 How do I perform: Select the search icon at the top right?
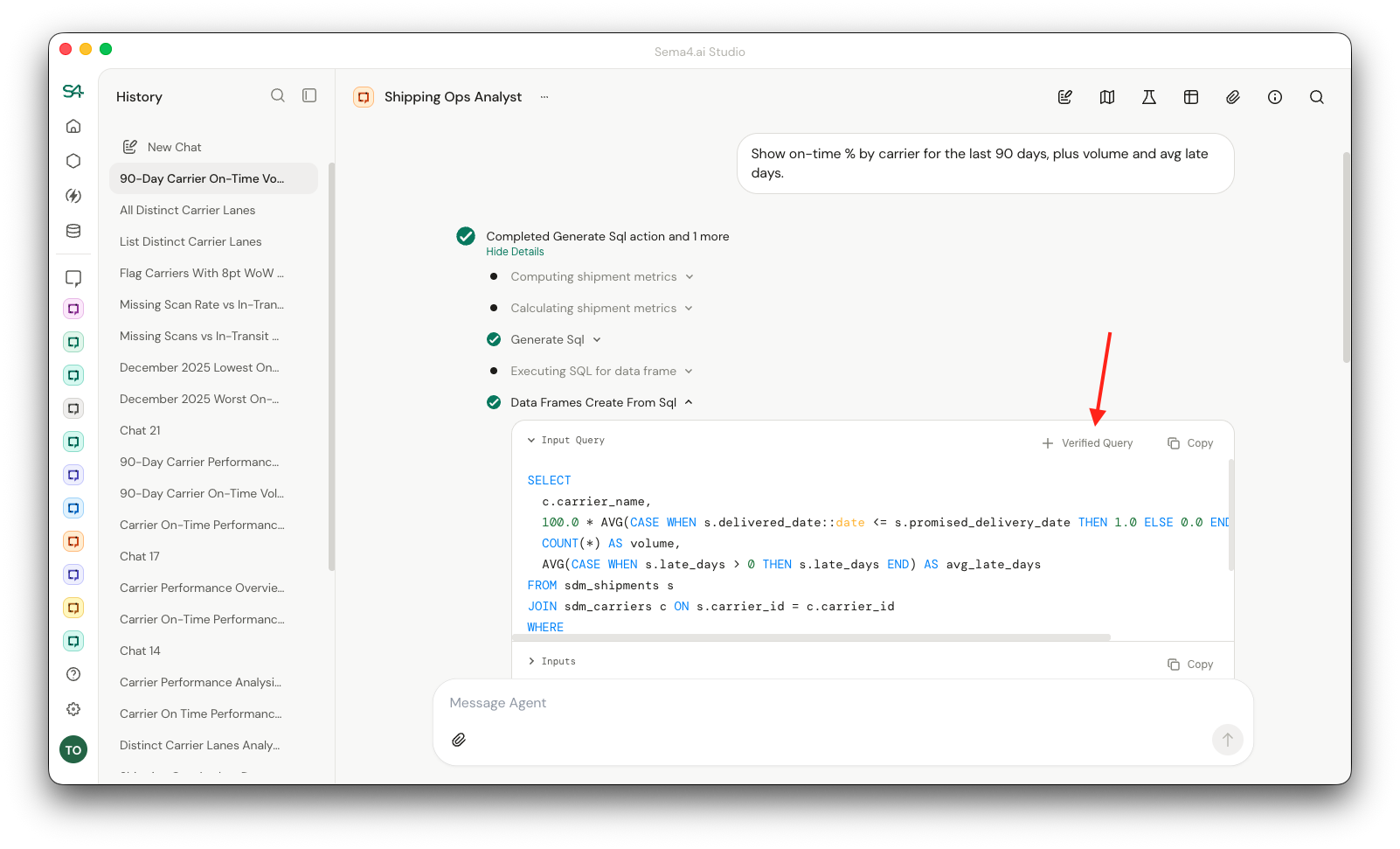1316,97
